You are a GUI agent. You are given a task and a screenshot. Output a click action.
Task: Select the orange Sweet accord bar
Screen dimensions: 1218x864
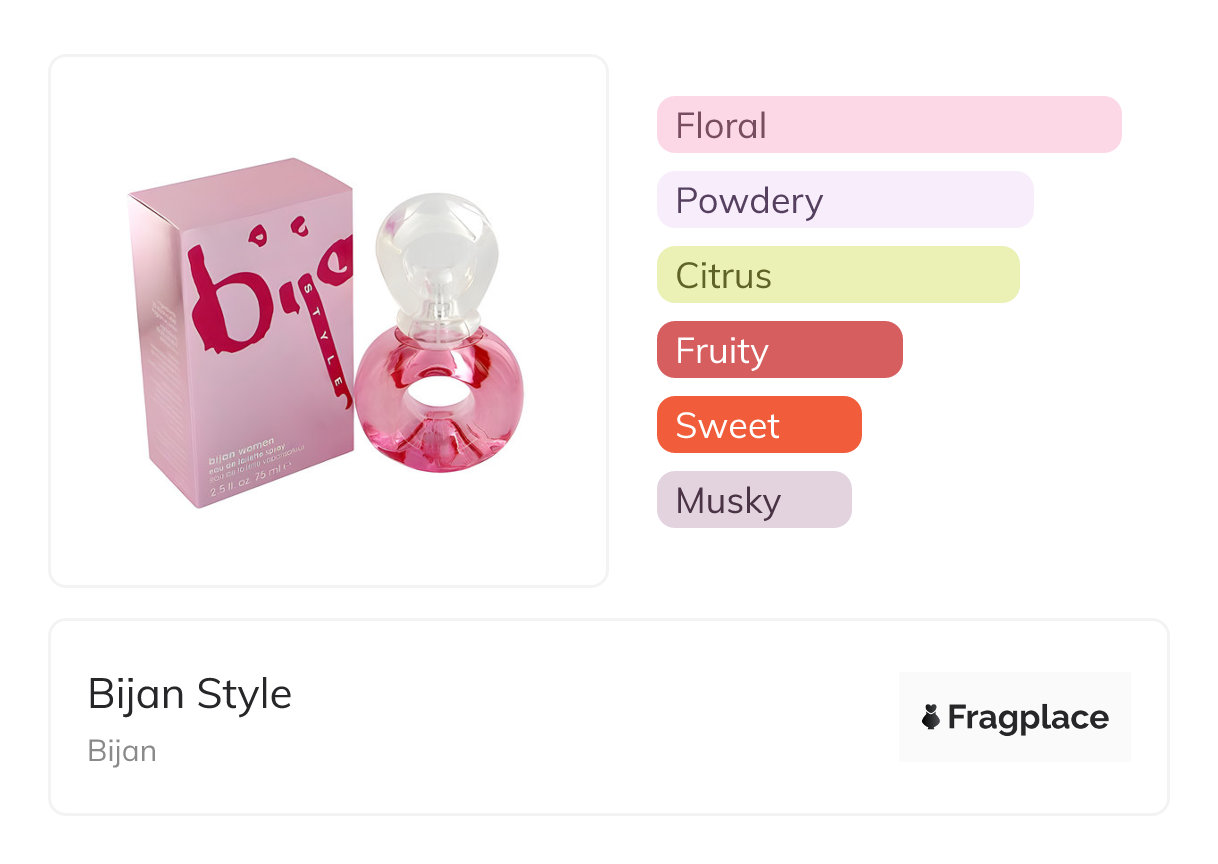[759, 425]
